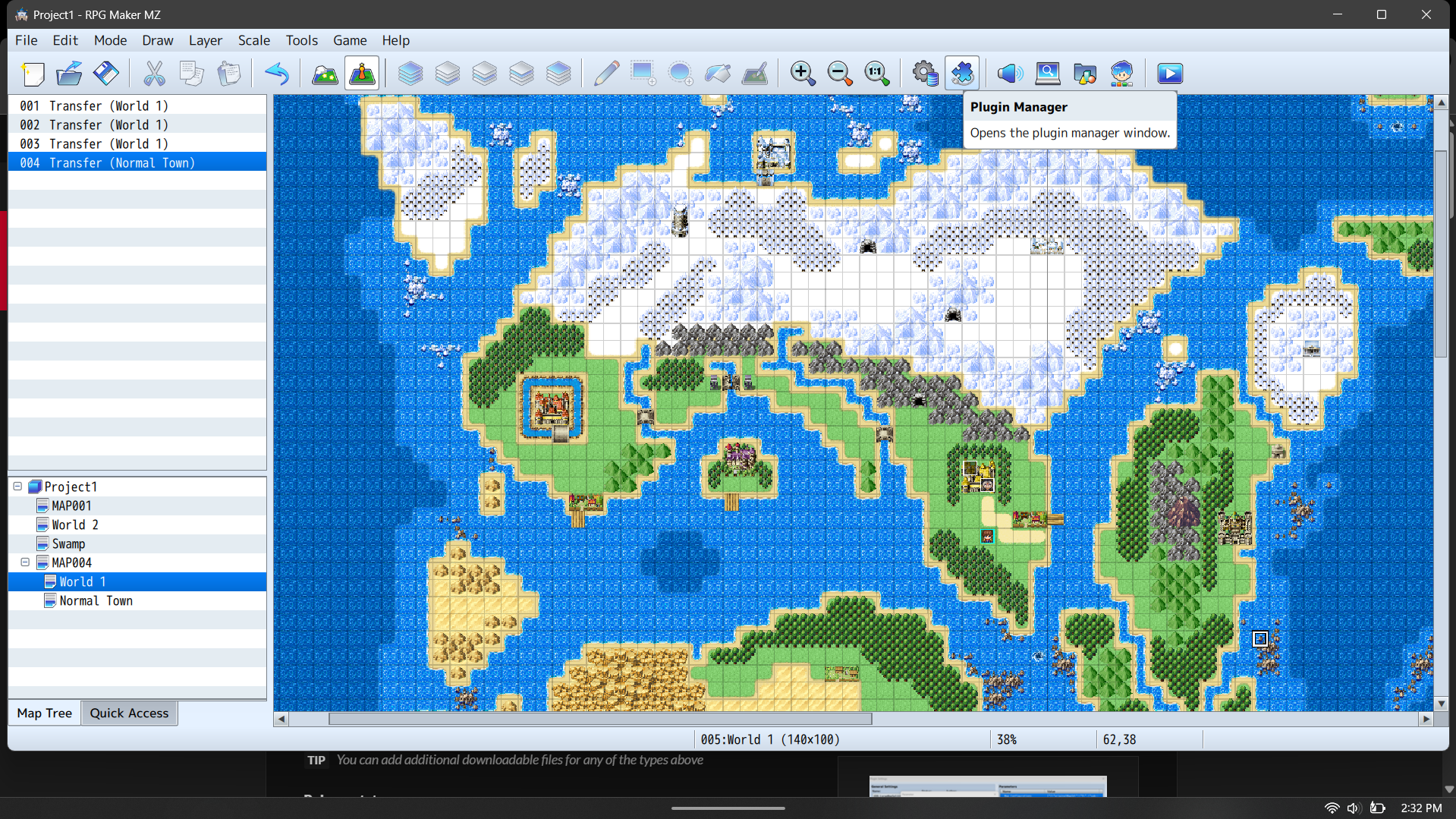This screenshot has width=1456, height=819.
Task: Click the map's vertical scrollbar thumb
Action: 1441,254
